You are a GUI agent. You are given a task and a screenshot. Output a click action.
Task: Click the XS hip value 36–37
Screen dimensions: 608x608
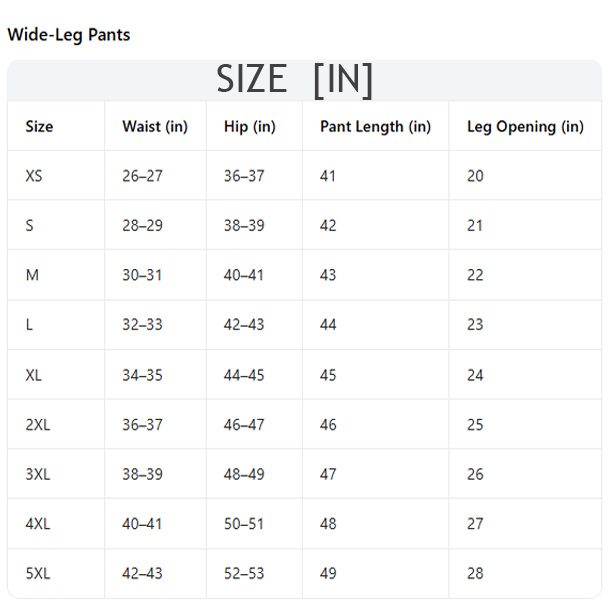click(244, 176)
